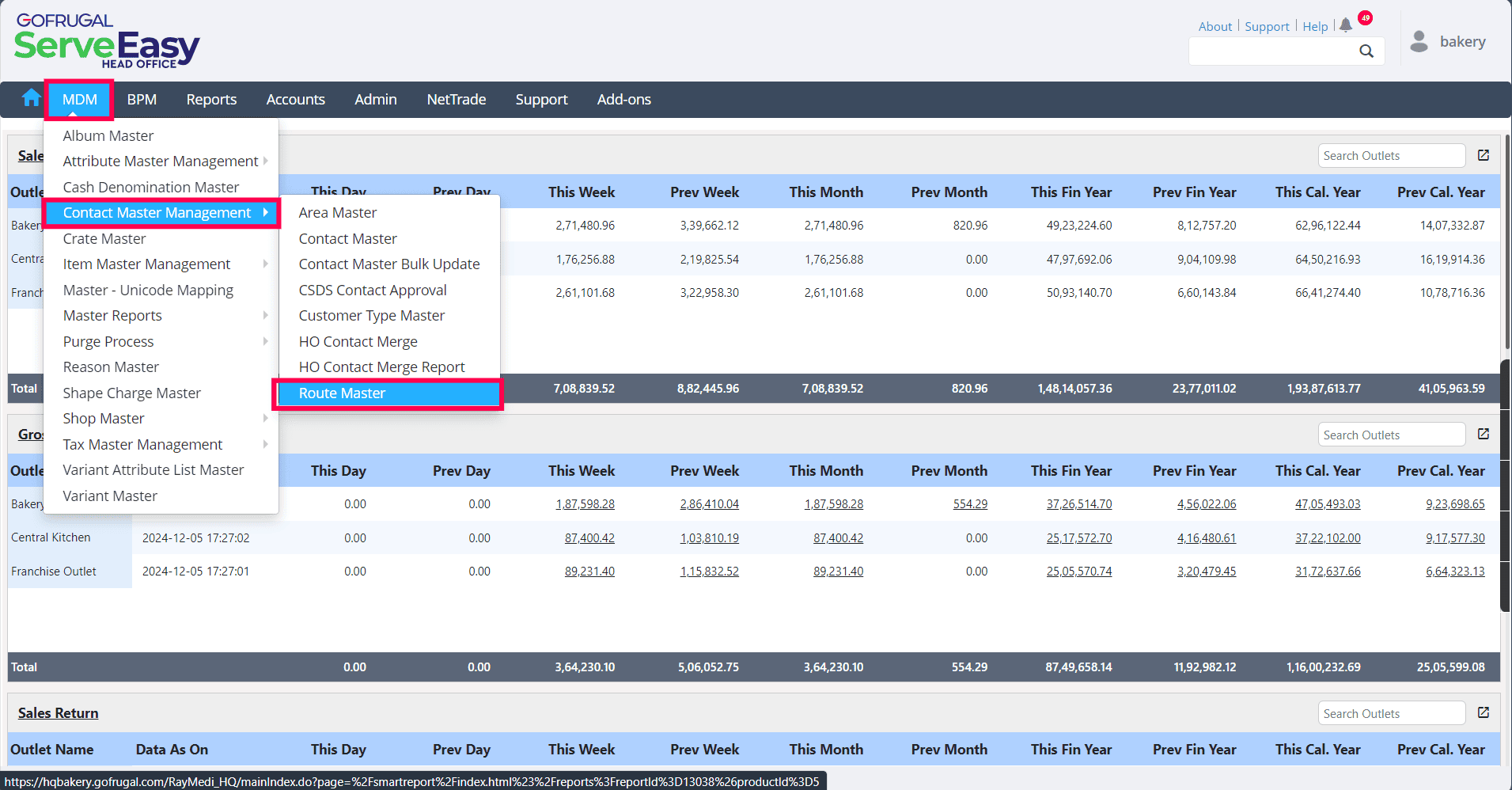Viewport: 1512px width, 790px height.
Task: Expand Attribute Master Management submenu
Action: [161, 161]
